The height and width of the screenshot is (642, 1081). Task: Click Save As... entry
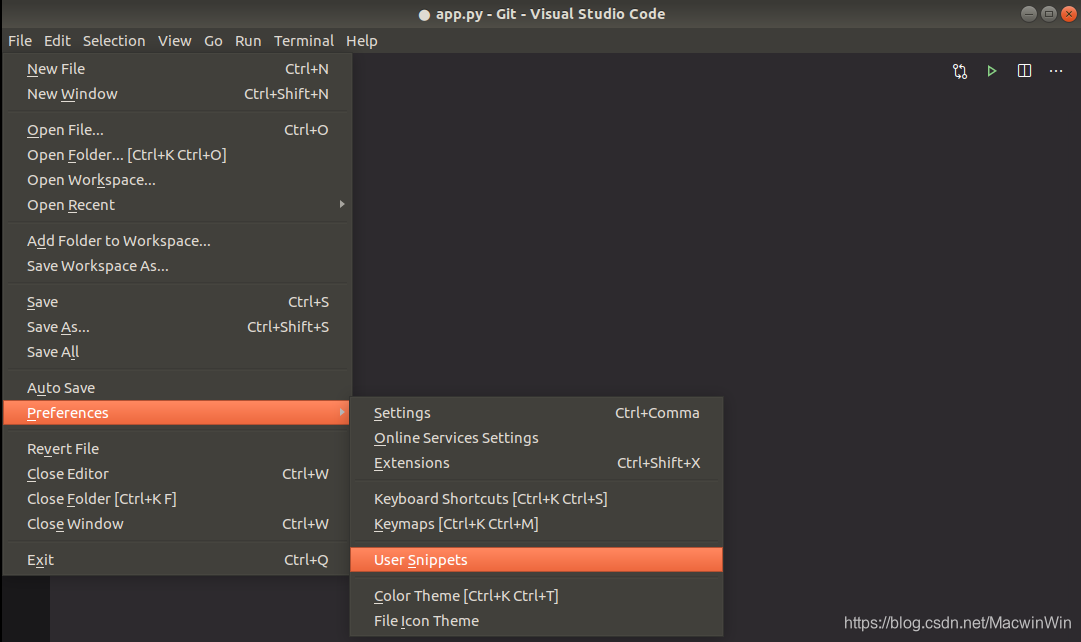click(x=178, y=327)
